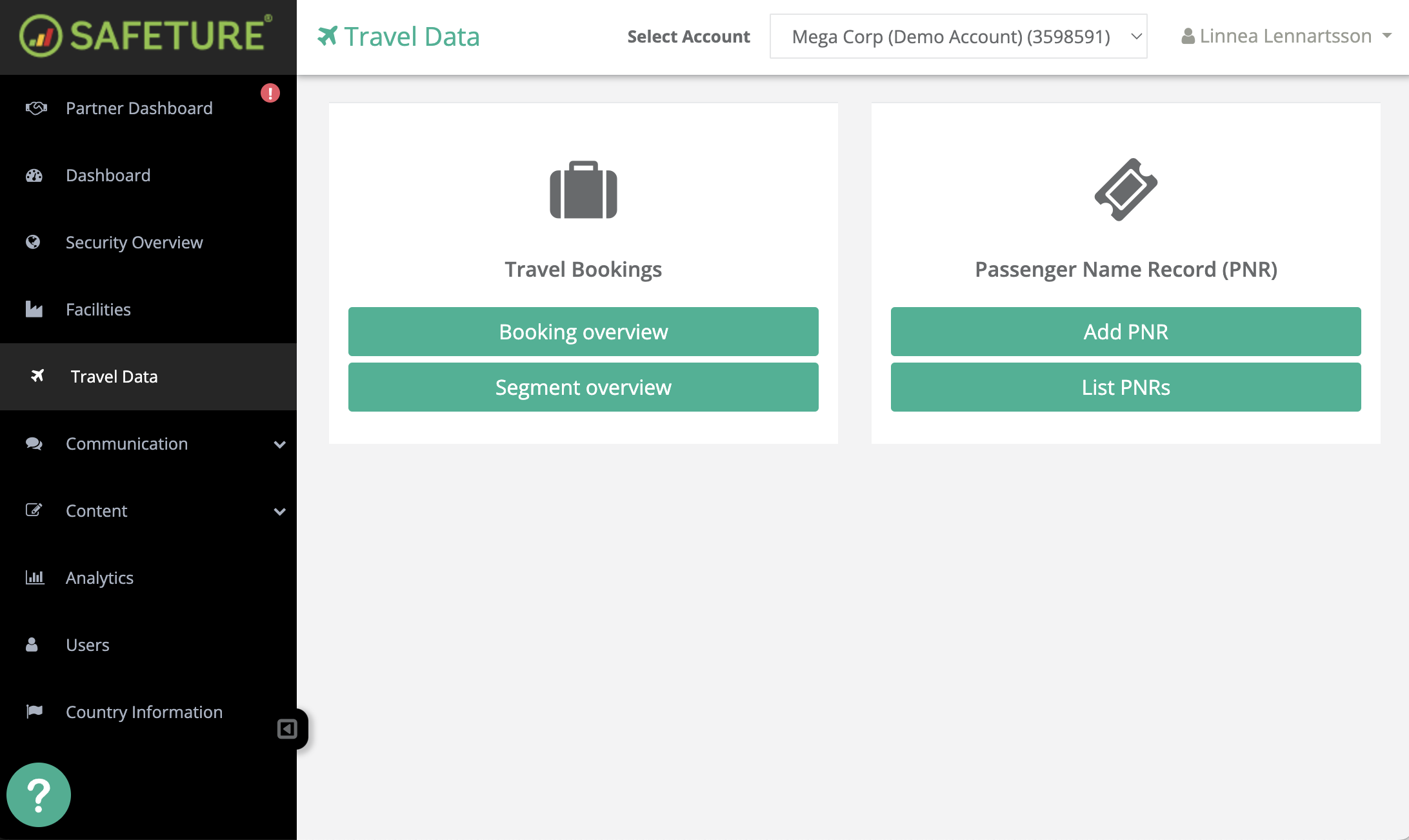Select the Facilities chart icon
Image resolution: width=1409 pixels, height=840 pixels.
coord(34,309)
